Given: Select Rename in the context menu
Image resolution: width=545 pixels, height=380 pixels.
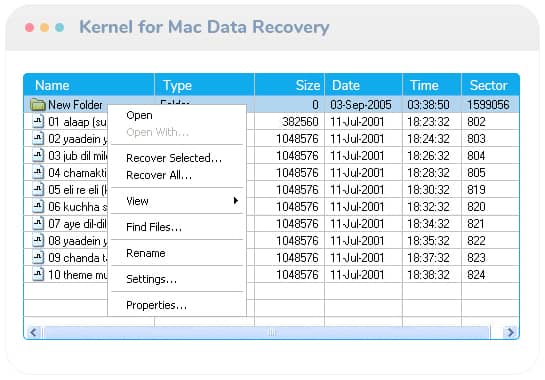Looking at the screenshot, I should 146,253.
